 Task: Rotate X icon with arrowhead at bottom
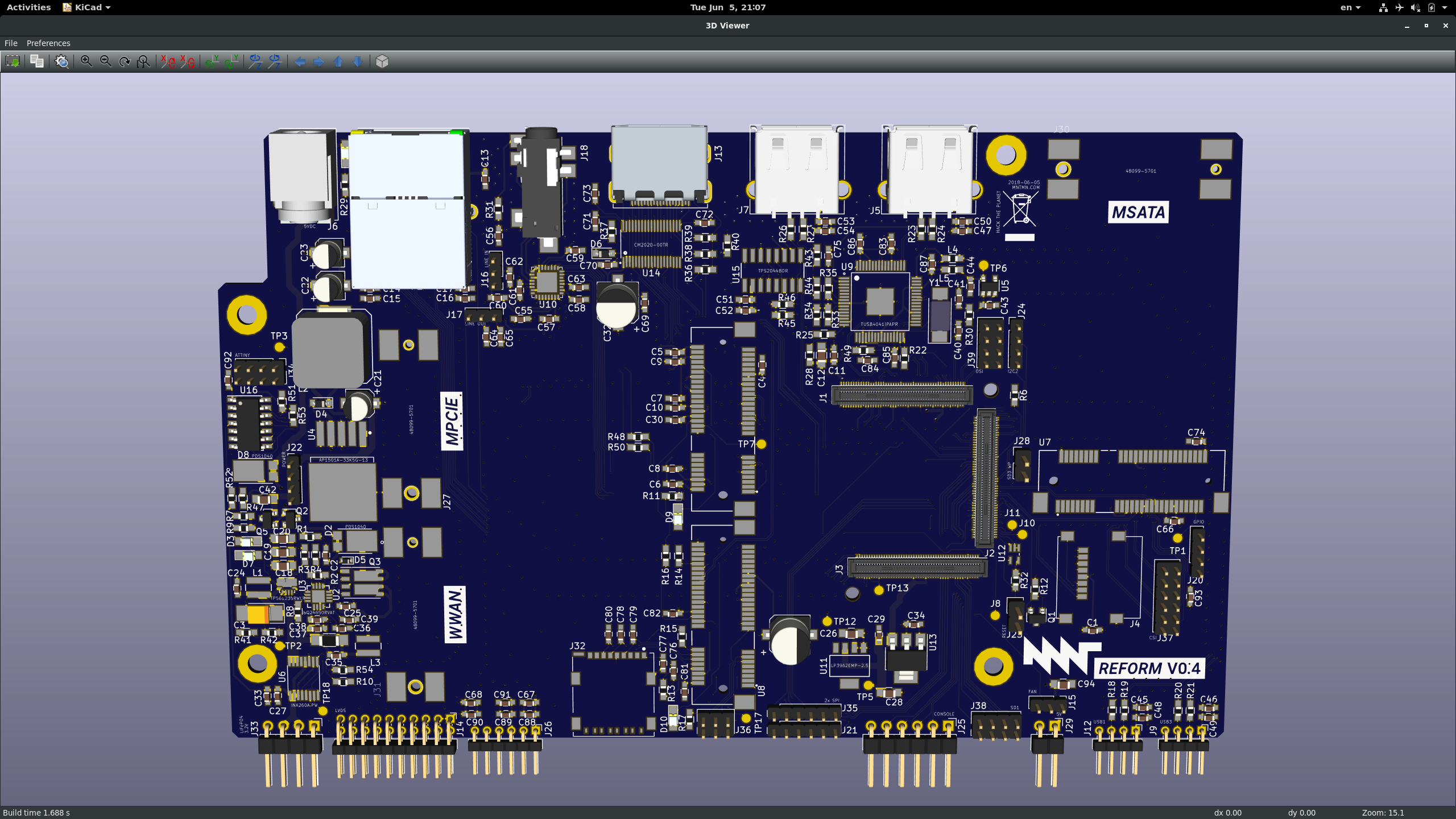187,61
